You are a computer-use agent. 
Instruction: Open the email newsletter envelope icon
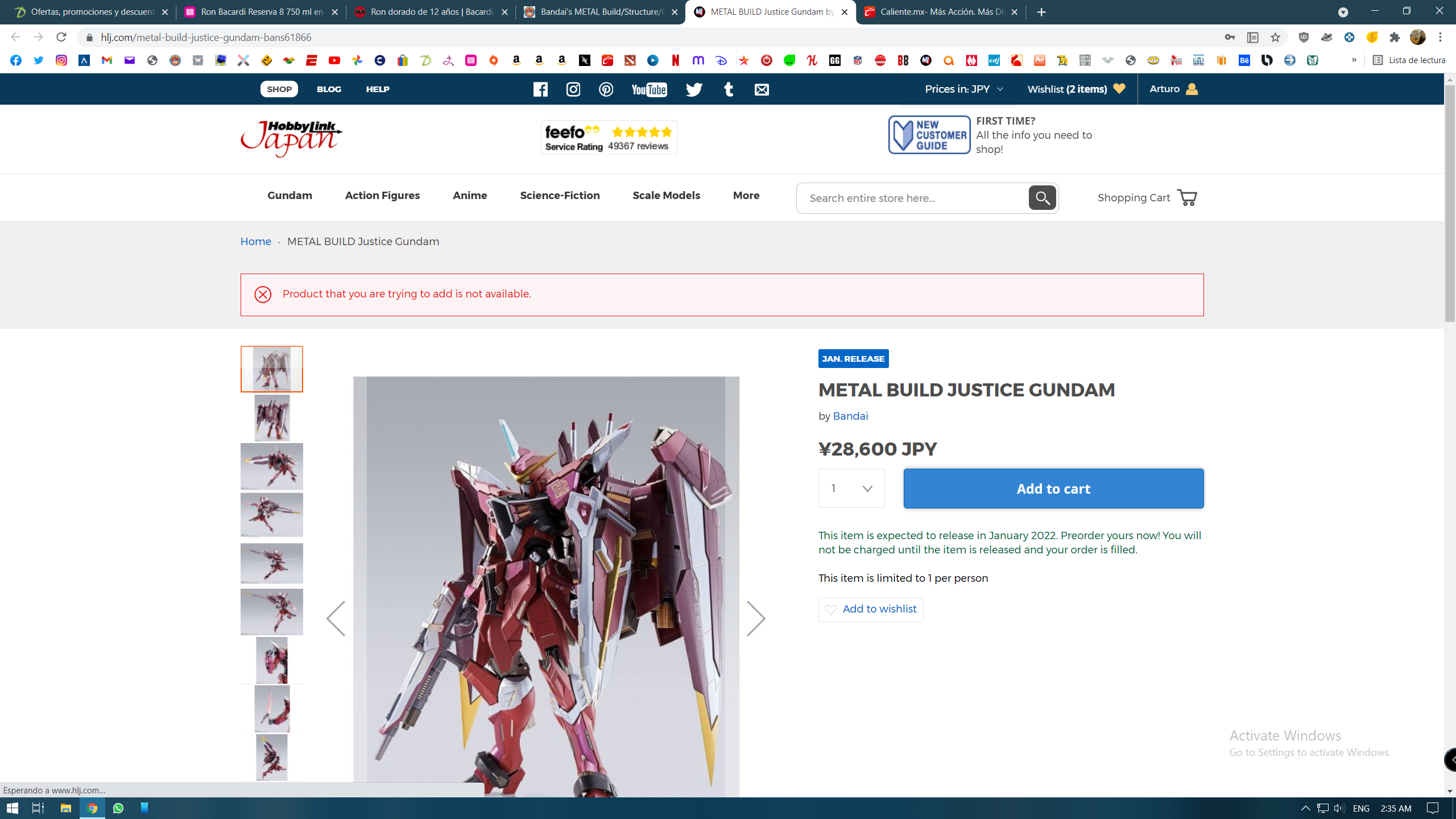click(x=762, y=89)
